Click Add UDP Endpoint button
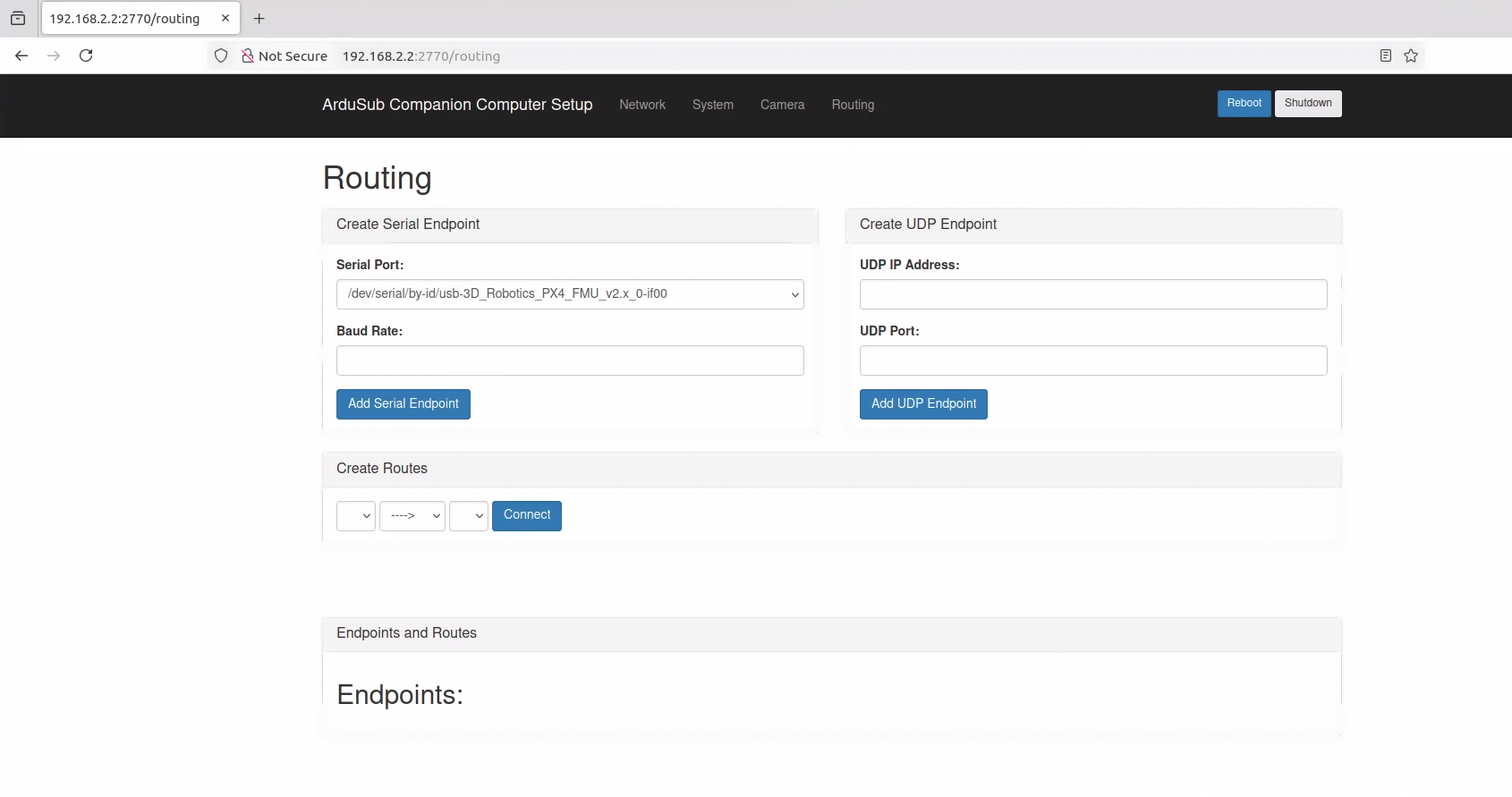Viewport: 1512px width, 797px height. 923,404
